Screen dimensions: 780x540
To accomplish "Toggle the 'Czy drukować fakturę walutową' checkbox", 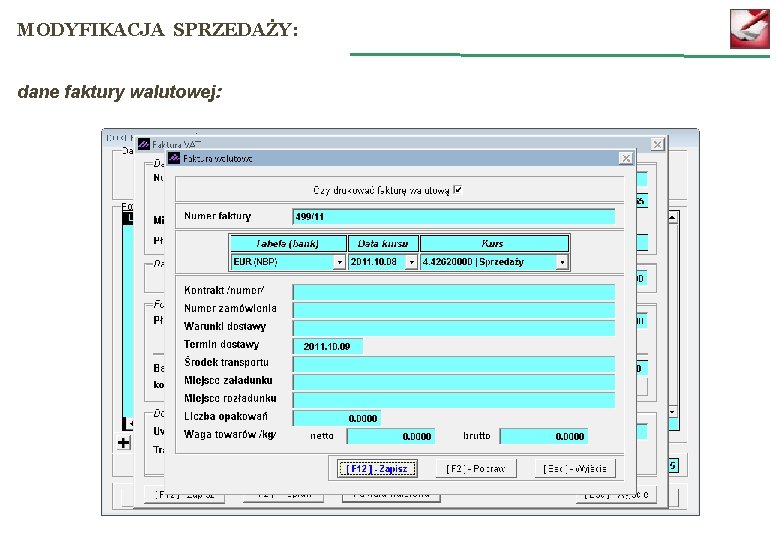I will (x=458, y=189).
